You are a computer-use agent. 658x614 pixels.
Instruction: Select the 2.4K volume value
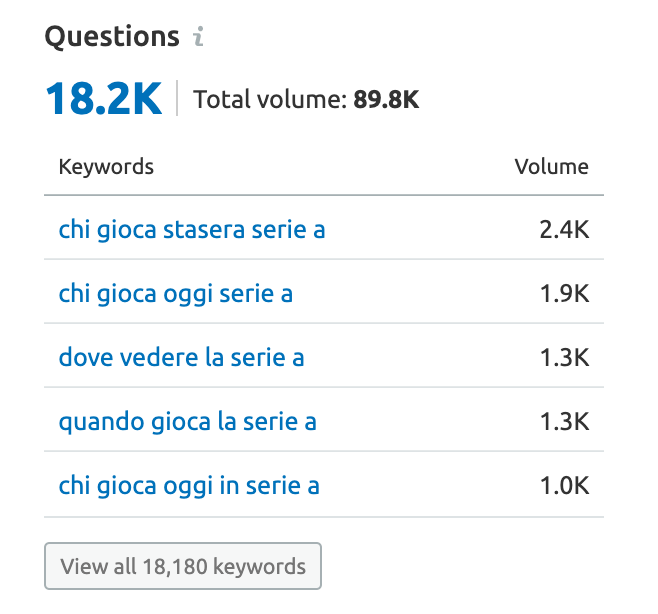[564, 230]
